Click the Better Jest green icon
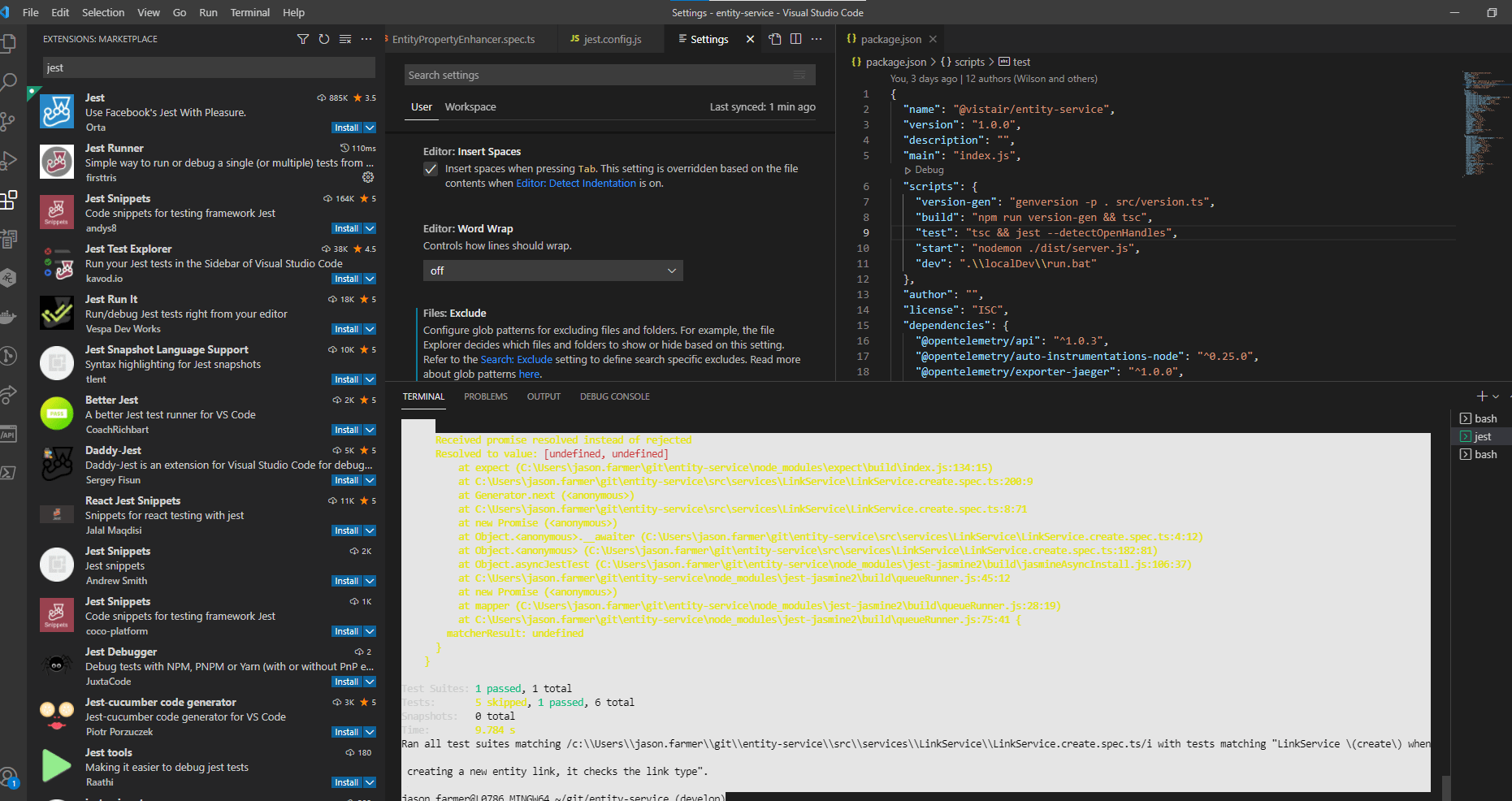The width and height of the screenshot is (1512, 801). click(57, 413)
